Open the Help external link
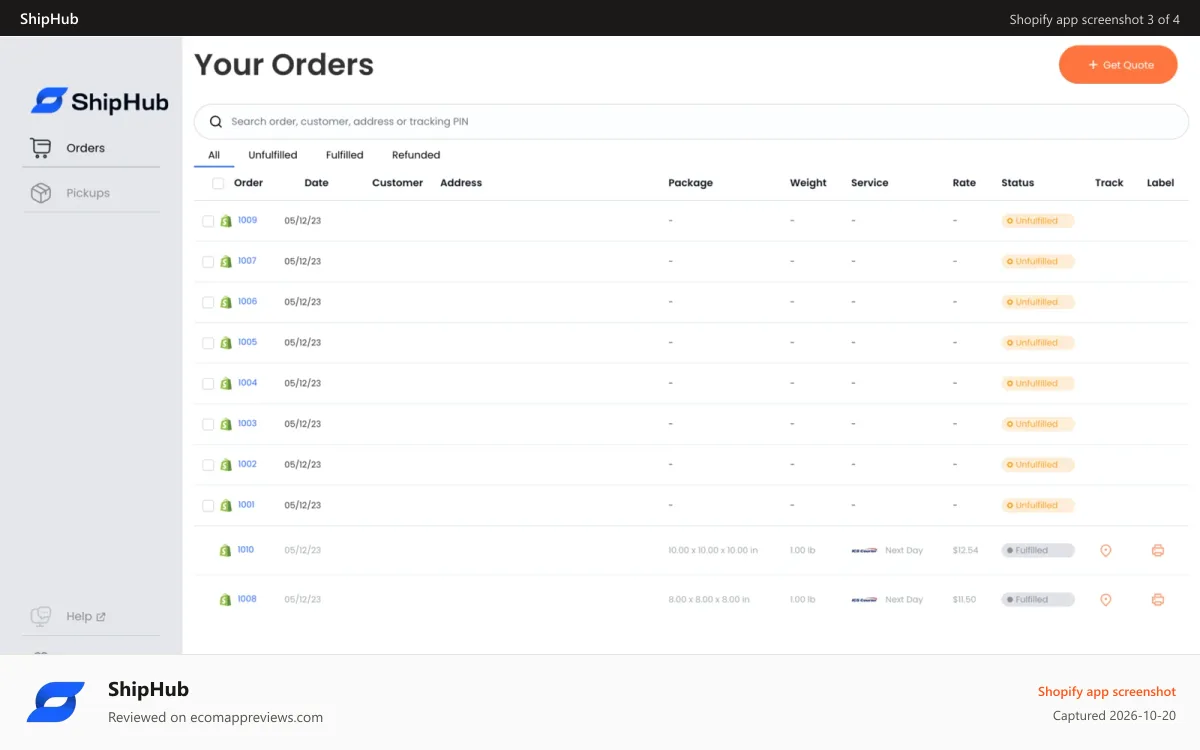The height and width of the screenshot is (750, 1200). coord(86,616)
